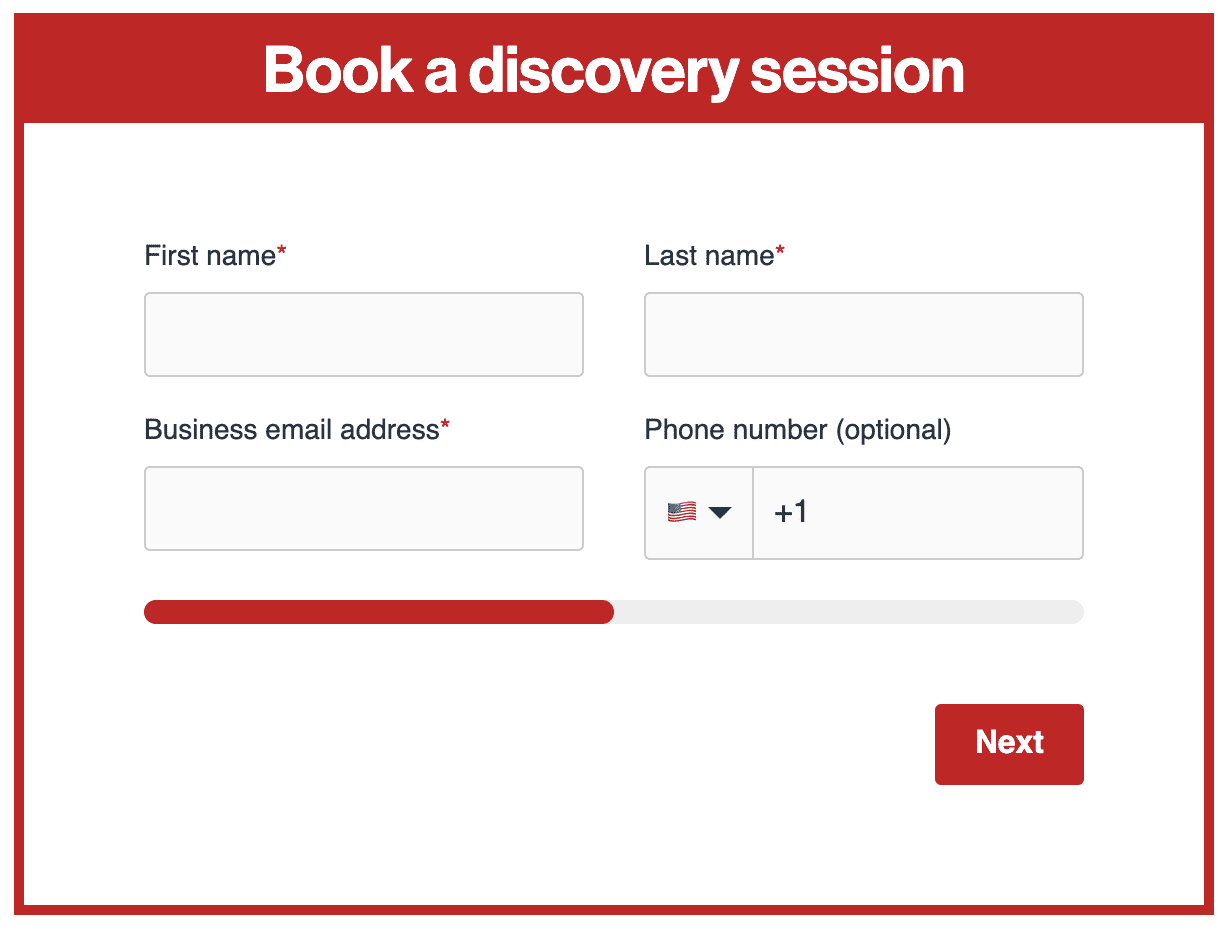The height and width of the screenshot is (926, 1226).
Task: Click the "First name" label text
Action: [210, 256]
